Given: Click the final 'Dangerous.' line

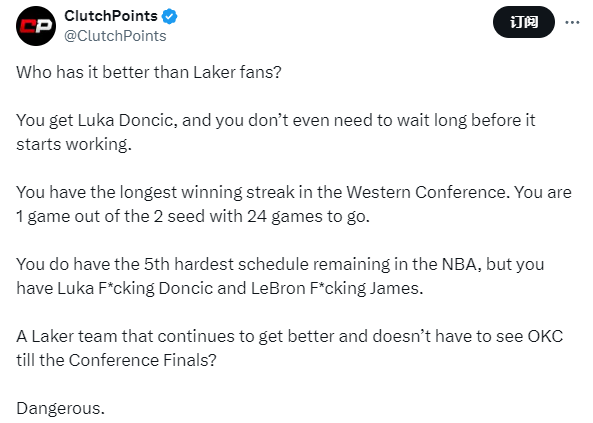Looking at the screenshot, I should (x=61, y=408).
